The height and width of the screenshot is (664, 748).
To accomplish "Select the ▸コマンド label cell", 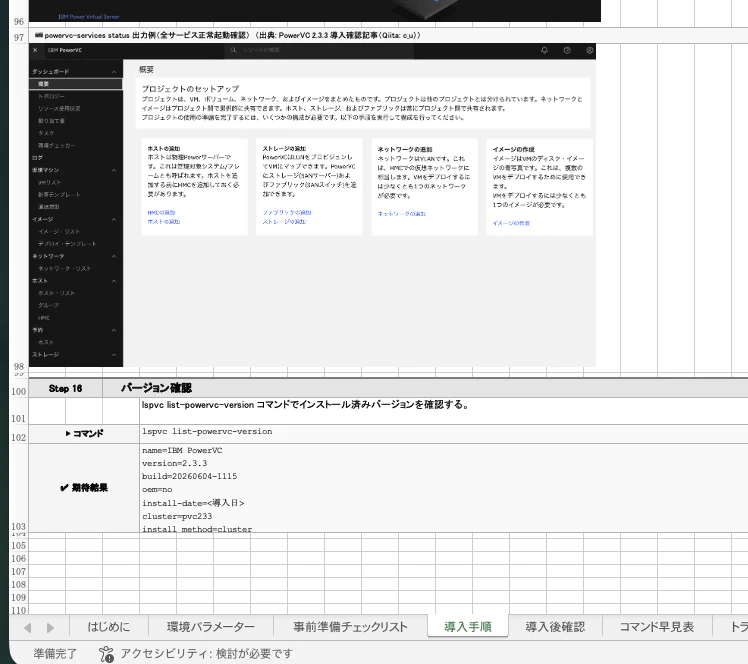I will click(x=84, y=434).
